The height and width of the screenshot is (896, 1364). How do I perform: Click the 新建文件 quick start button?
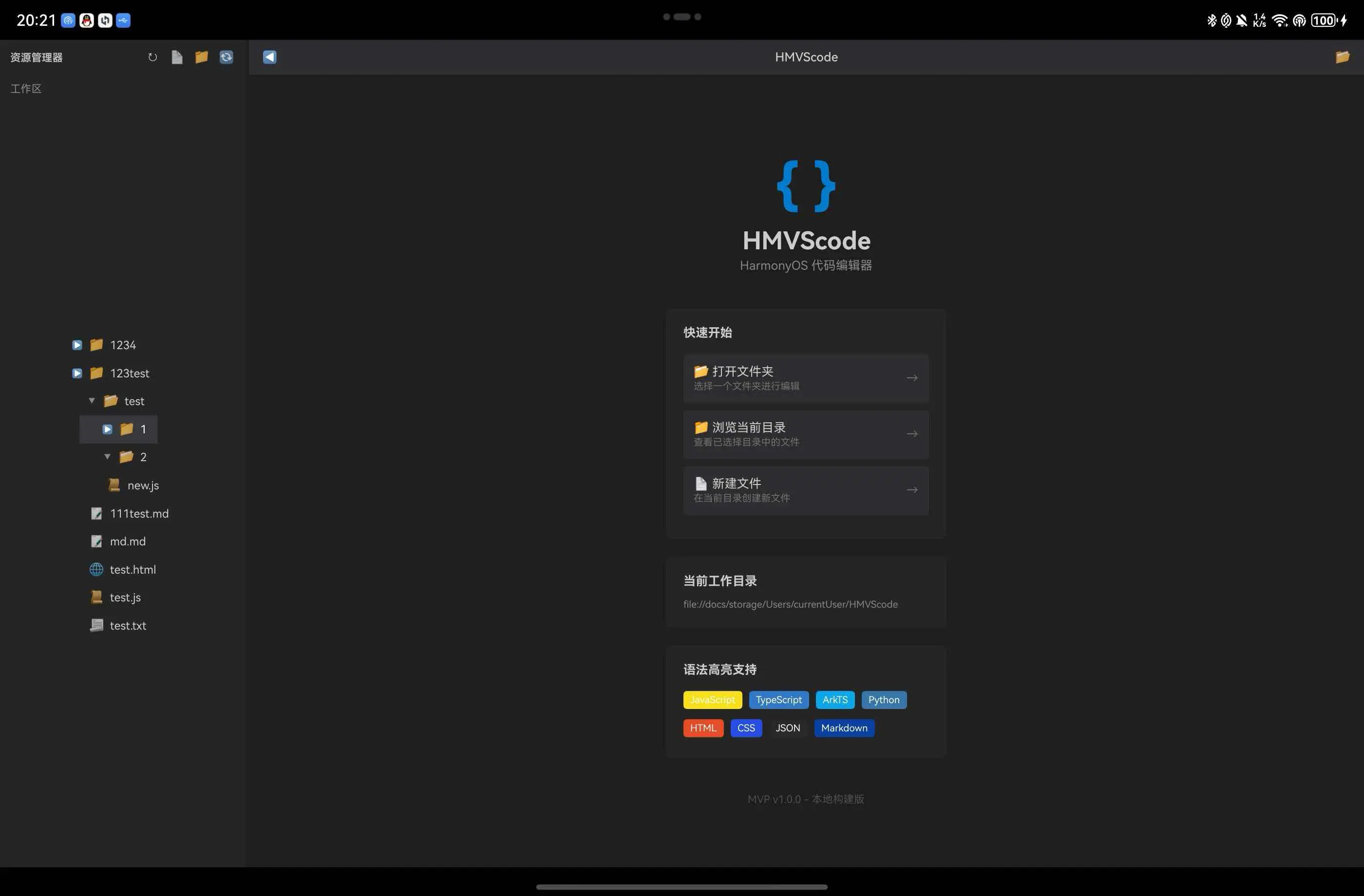pos(805,490)
